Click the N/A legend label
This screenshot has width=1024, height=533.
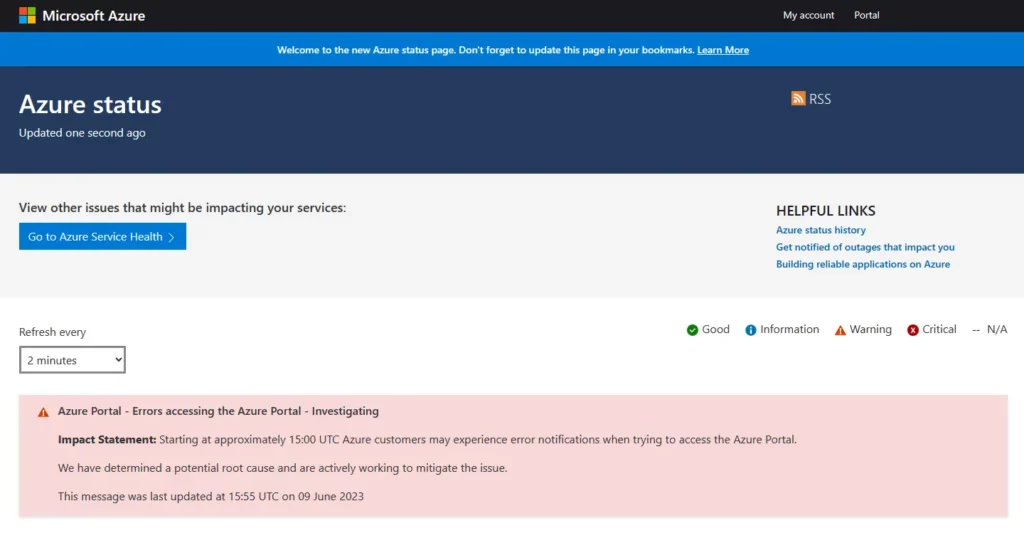tap(997, 329)
